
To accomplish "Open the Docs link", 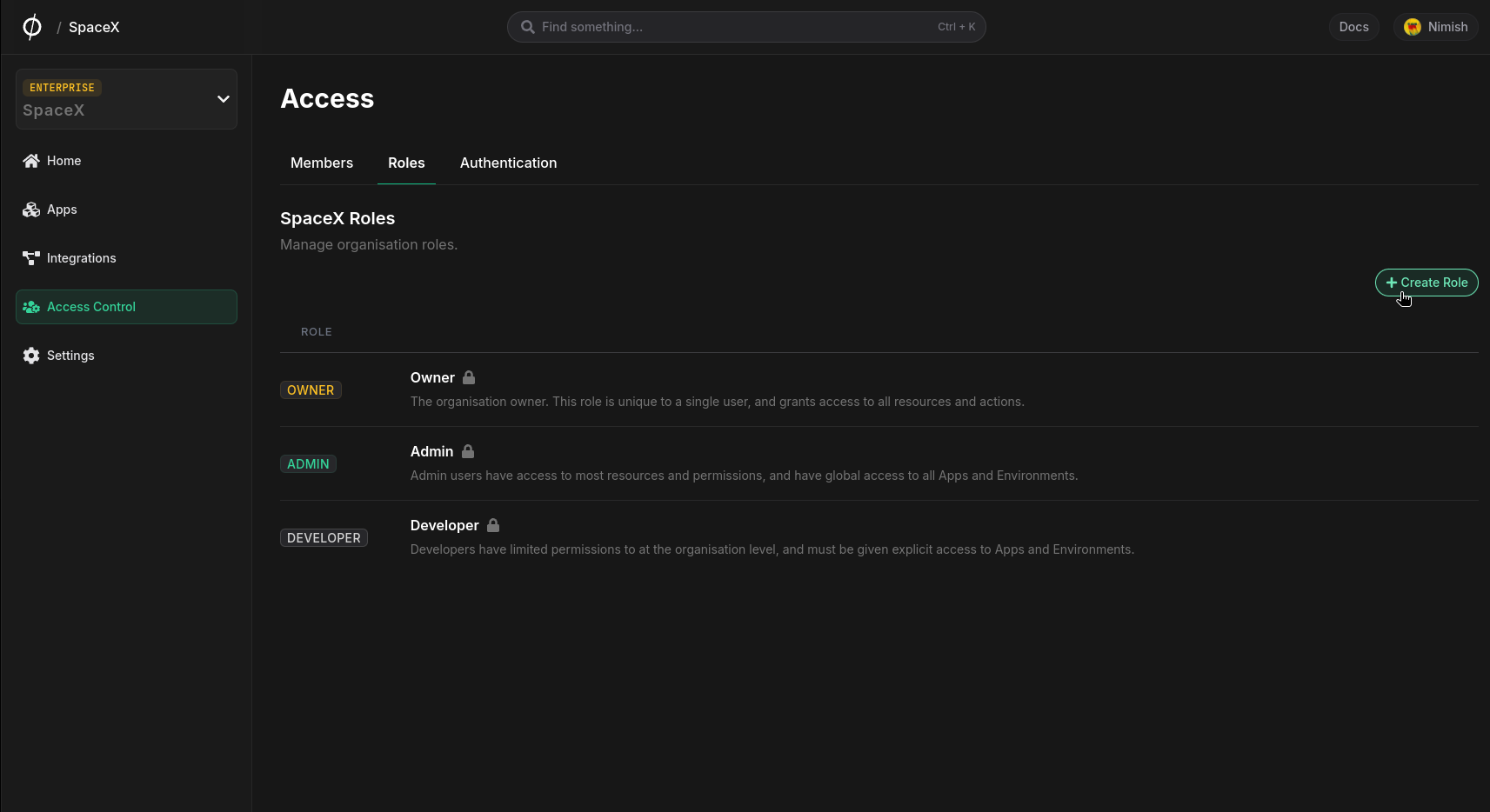I will (x=1353, y=27).
